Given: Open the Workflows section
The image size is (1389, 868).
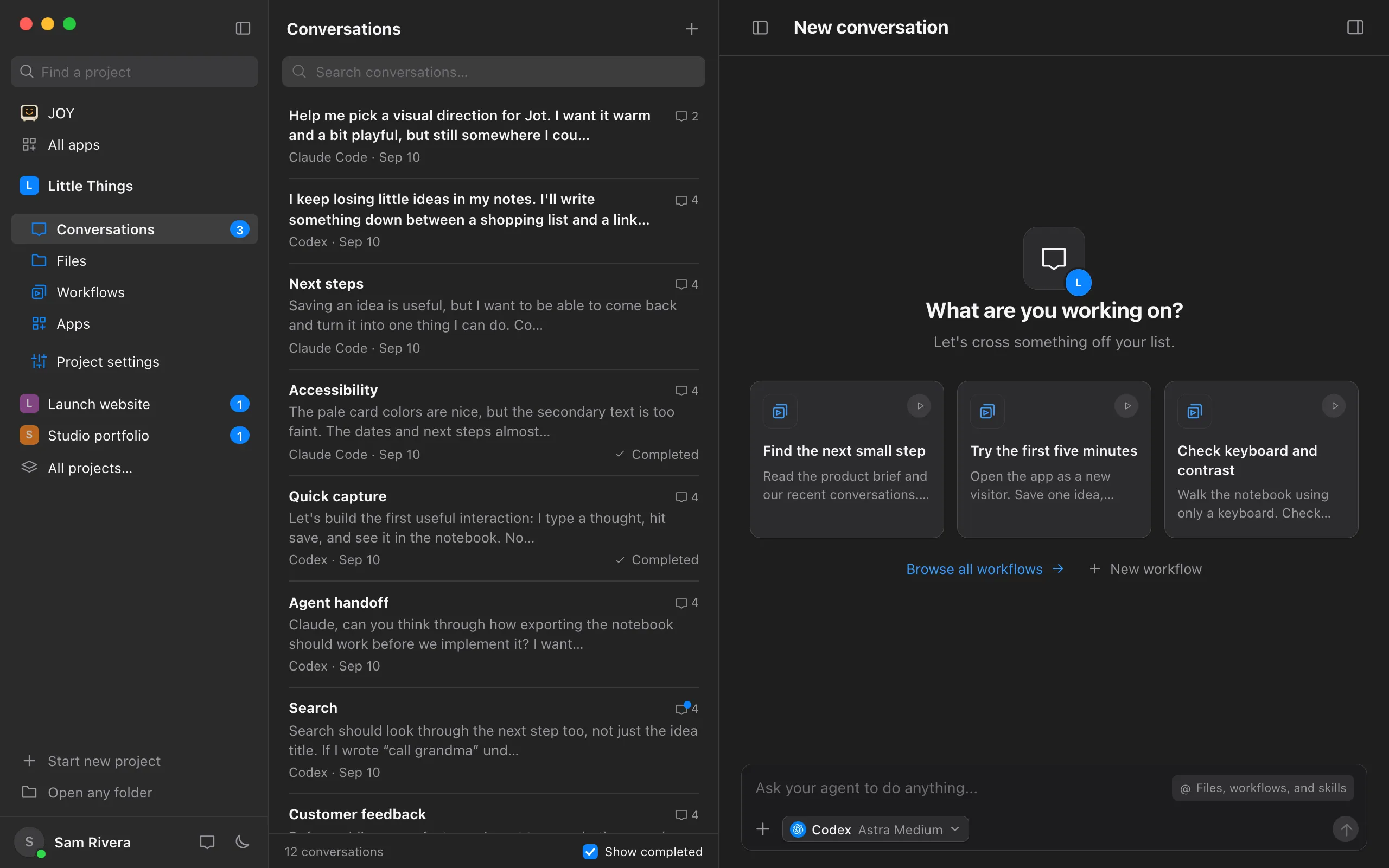Looking at the screenshot, I should tap(135, 292).
